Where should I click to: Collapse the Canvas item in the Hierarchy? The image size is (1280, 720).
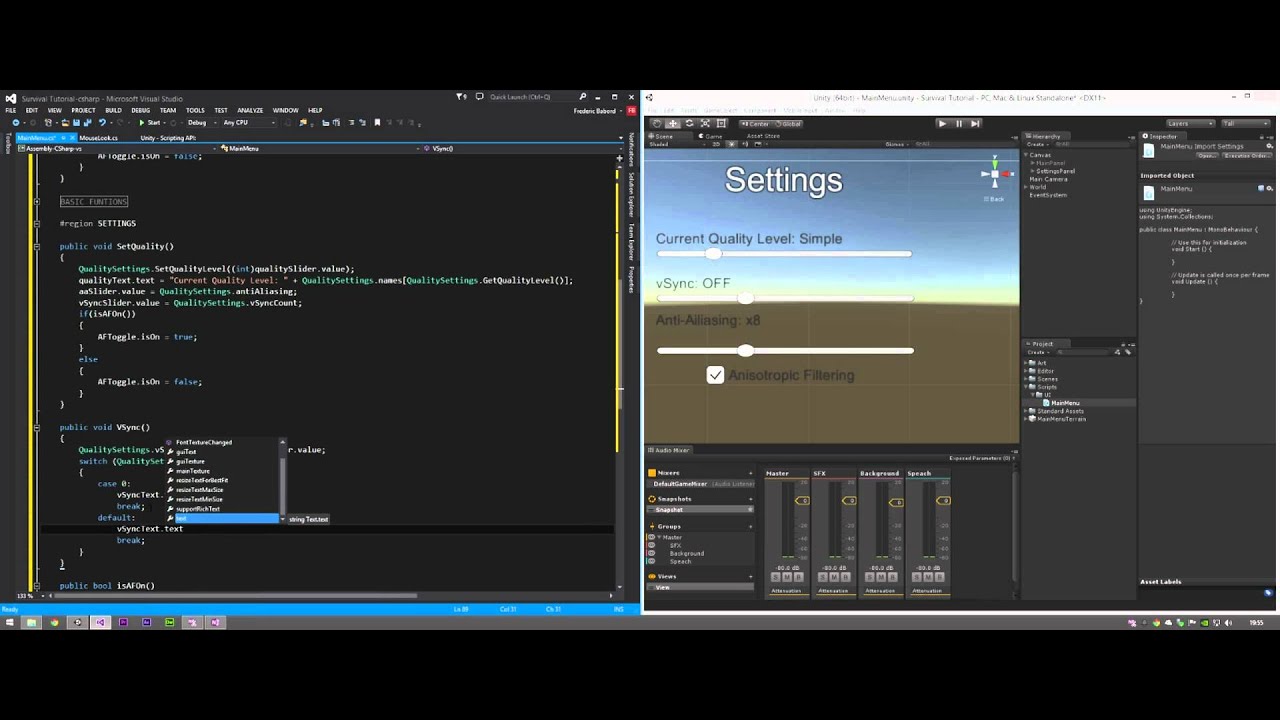[1026, 155]
